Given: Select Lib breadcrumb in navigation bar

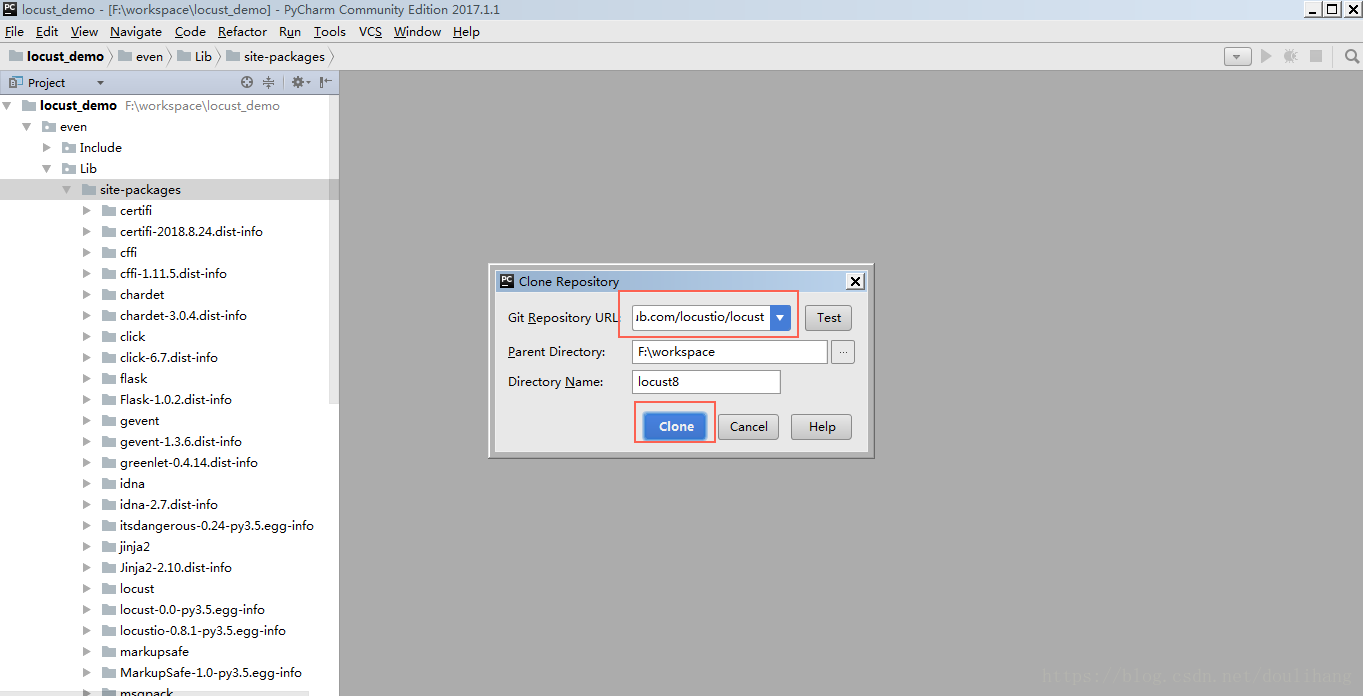Looking at the screenshot, I should pos(195,57).
